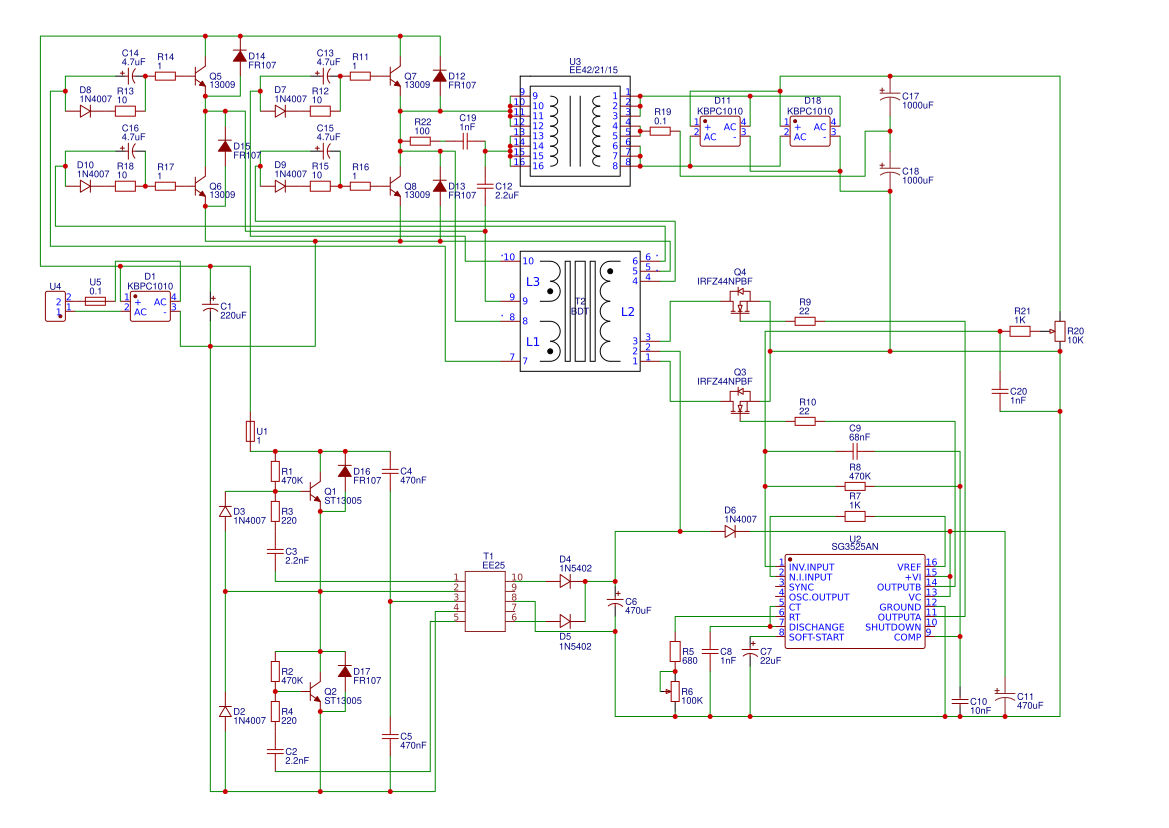Select the R19 0.1 resistor symbol
Screen dimensions: 1169x828
[661, 131]
